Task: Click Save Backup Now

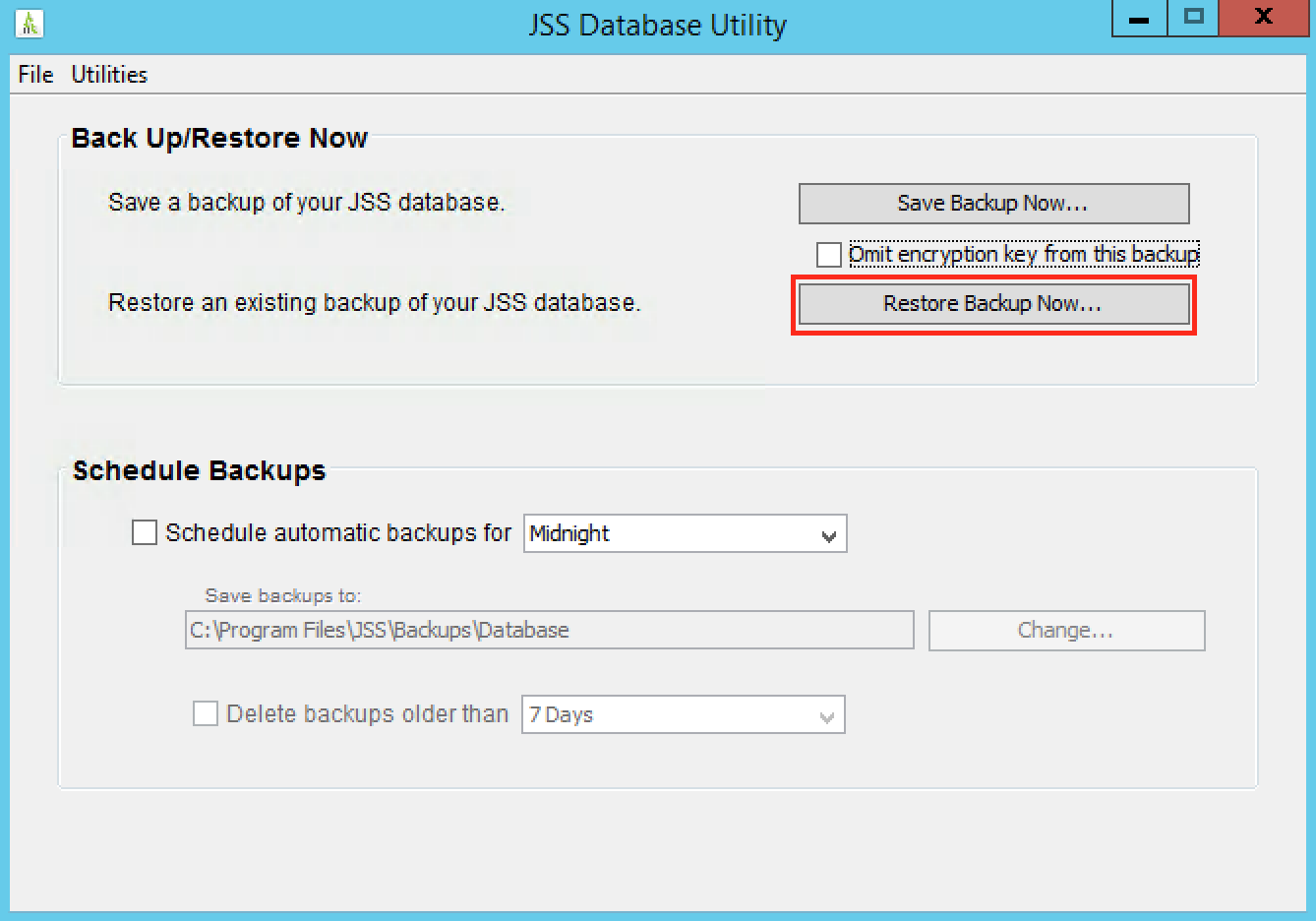Action: click(x=991, y=203)
